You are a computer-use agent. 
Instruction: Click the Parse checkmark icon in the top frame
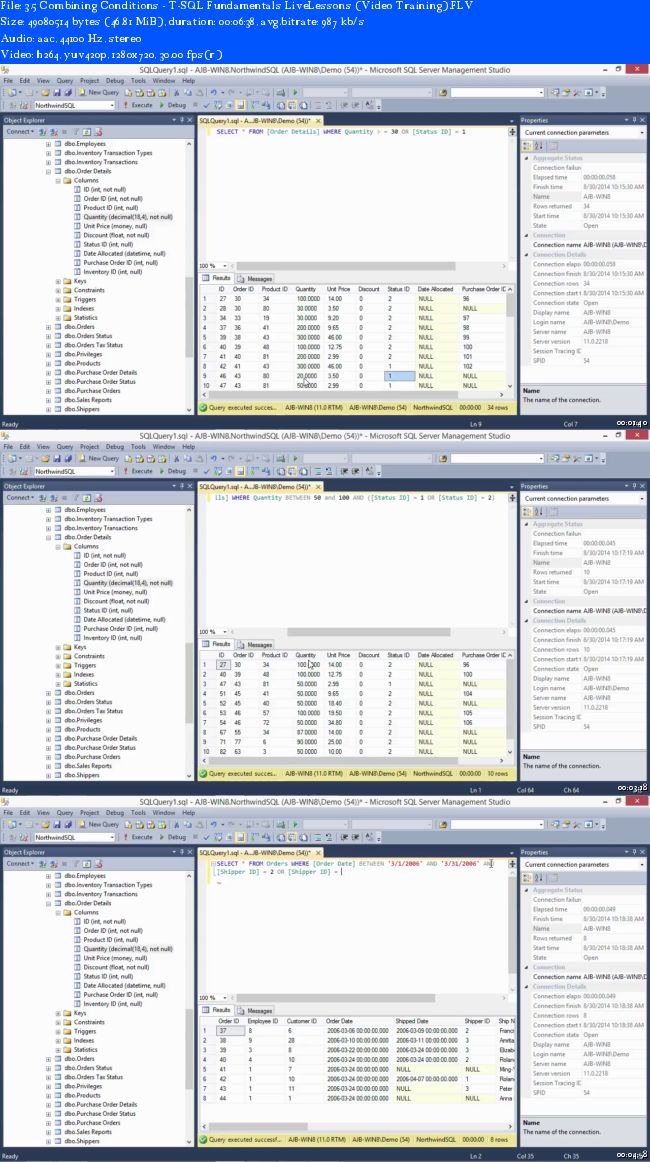[208, 105]
